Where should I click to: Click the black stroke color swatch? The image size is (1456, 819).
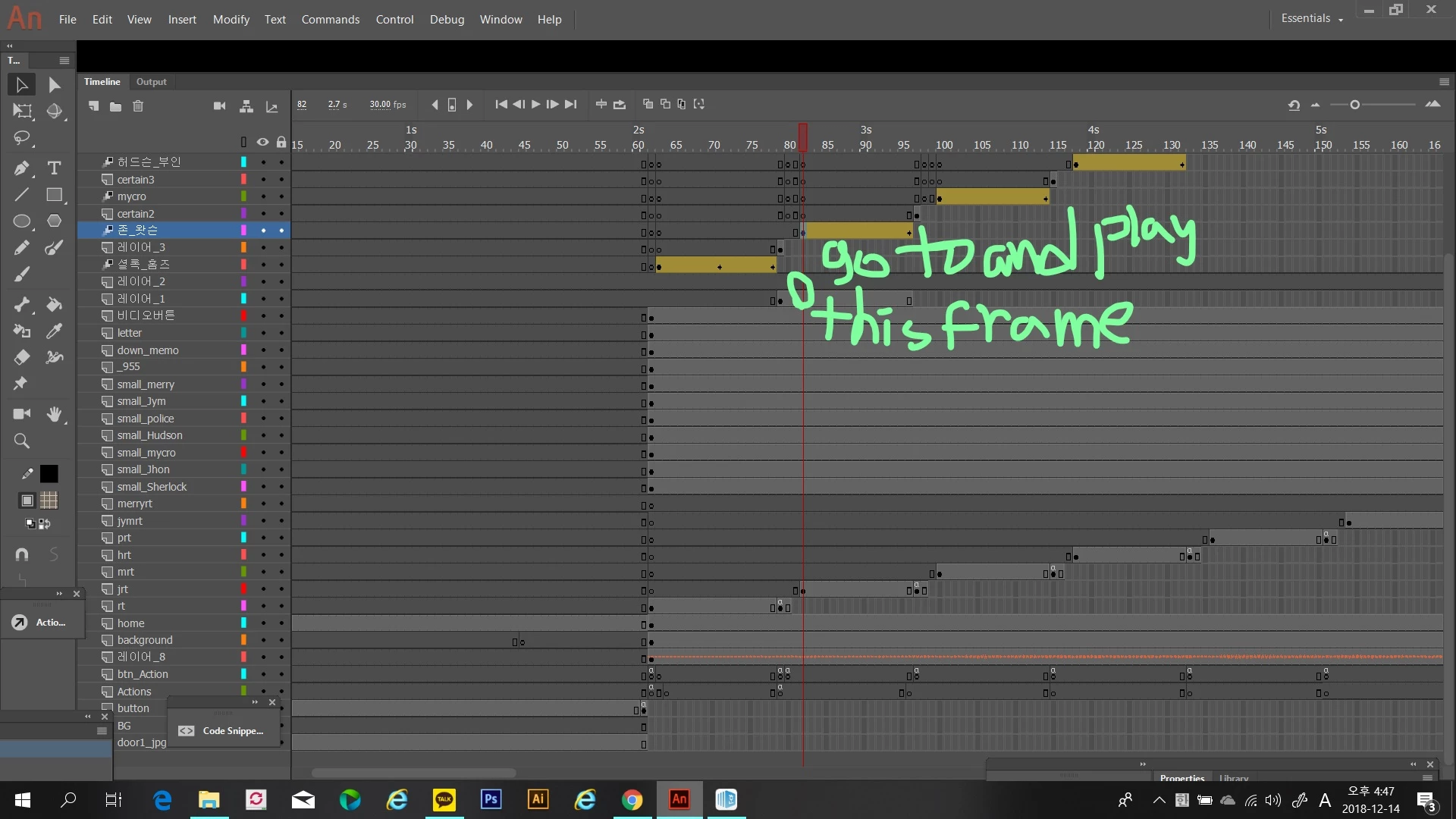pyautogui.click(x=49, y=474)
